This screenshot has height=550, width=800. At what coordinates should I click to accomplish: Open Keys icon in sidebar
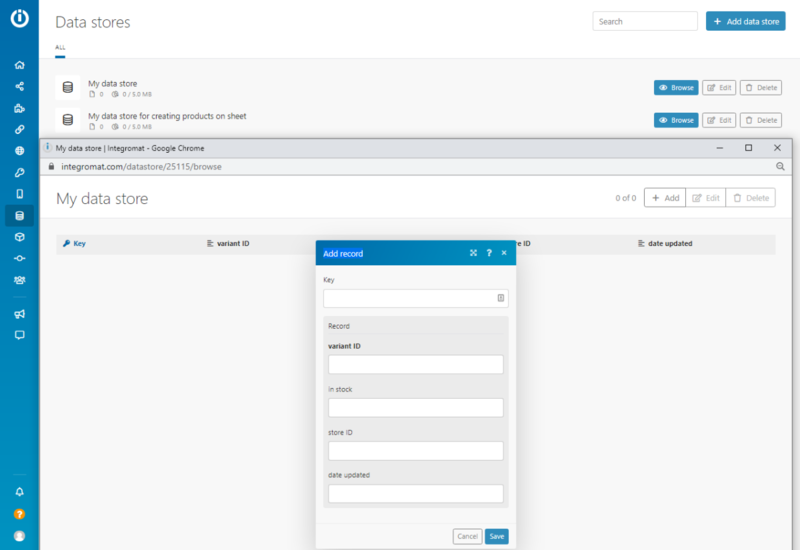coord(19,172)
